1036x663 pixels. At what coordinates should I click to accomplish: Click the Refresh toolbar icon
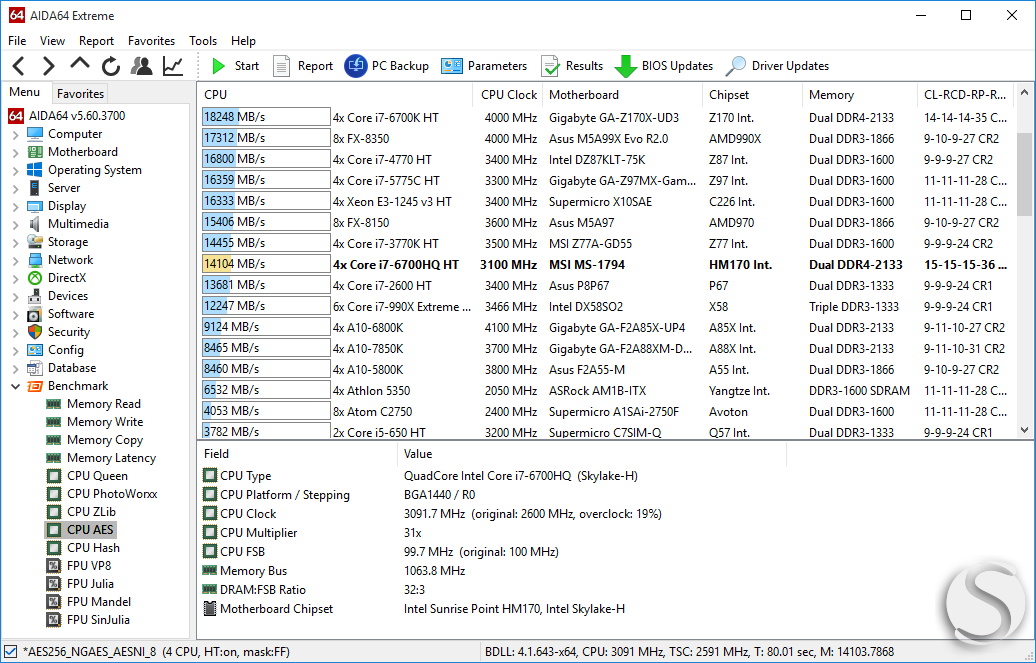[111, 65]
